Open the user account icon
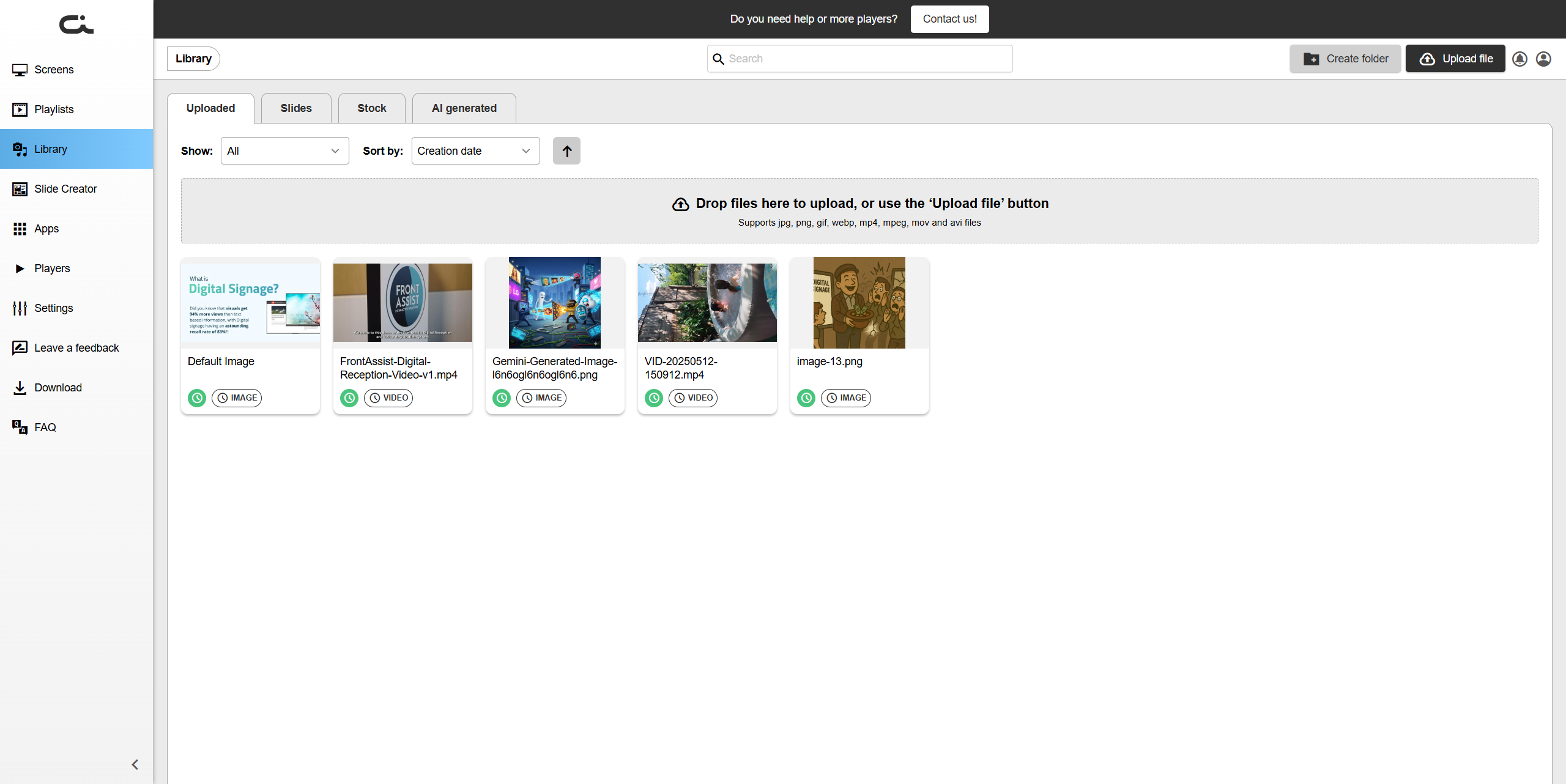Viewport: 1566px width, 784px height. [x=1543, y=59]
